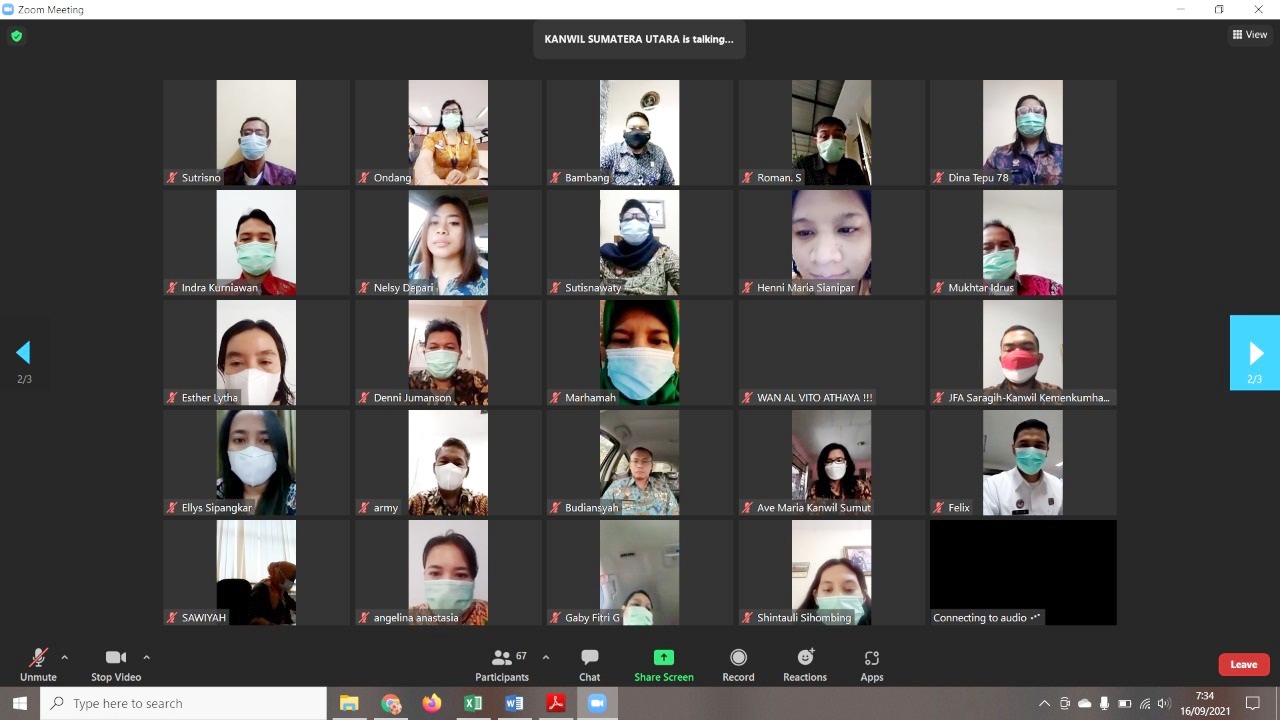Expand the arrow next to Participants
Image resolution: width=1280 pixels, height=720 pixels.
(x=545, y=657)
